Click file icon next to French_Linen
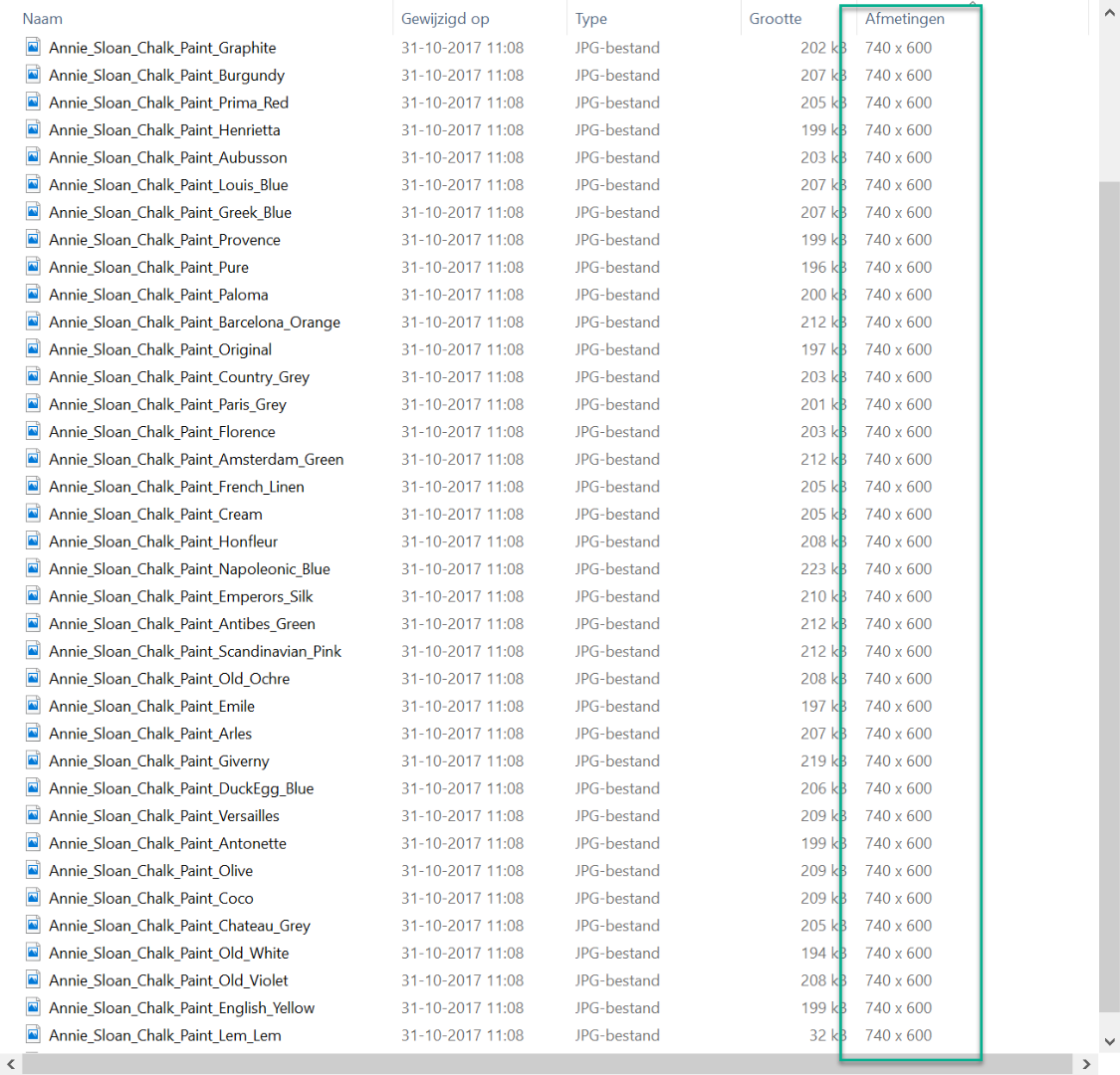 pos(33,486)
